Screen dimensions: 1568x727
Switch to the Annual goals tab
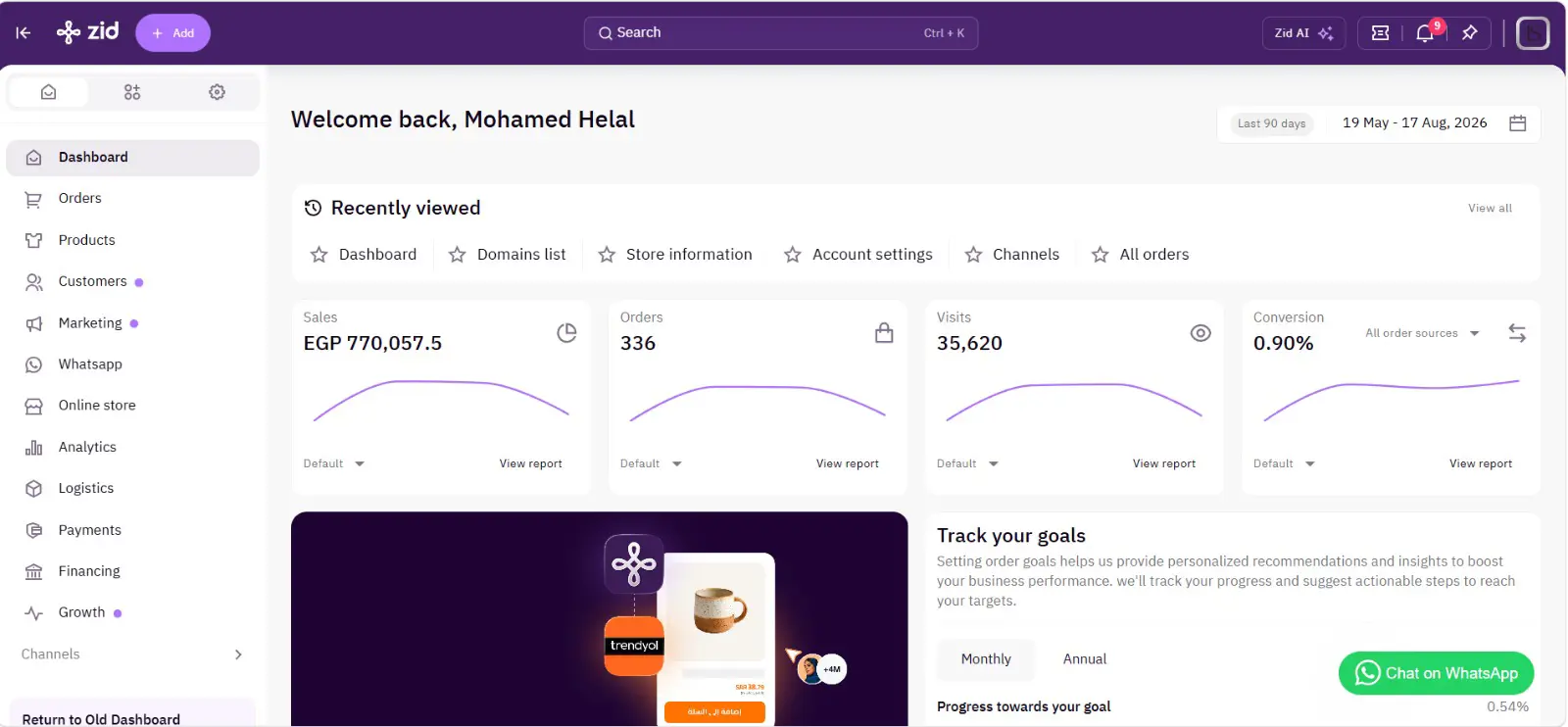coord(1085,659)
